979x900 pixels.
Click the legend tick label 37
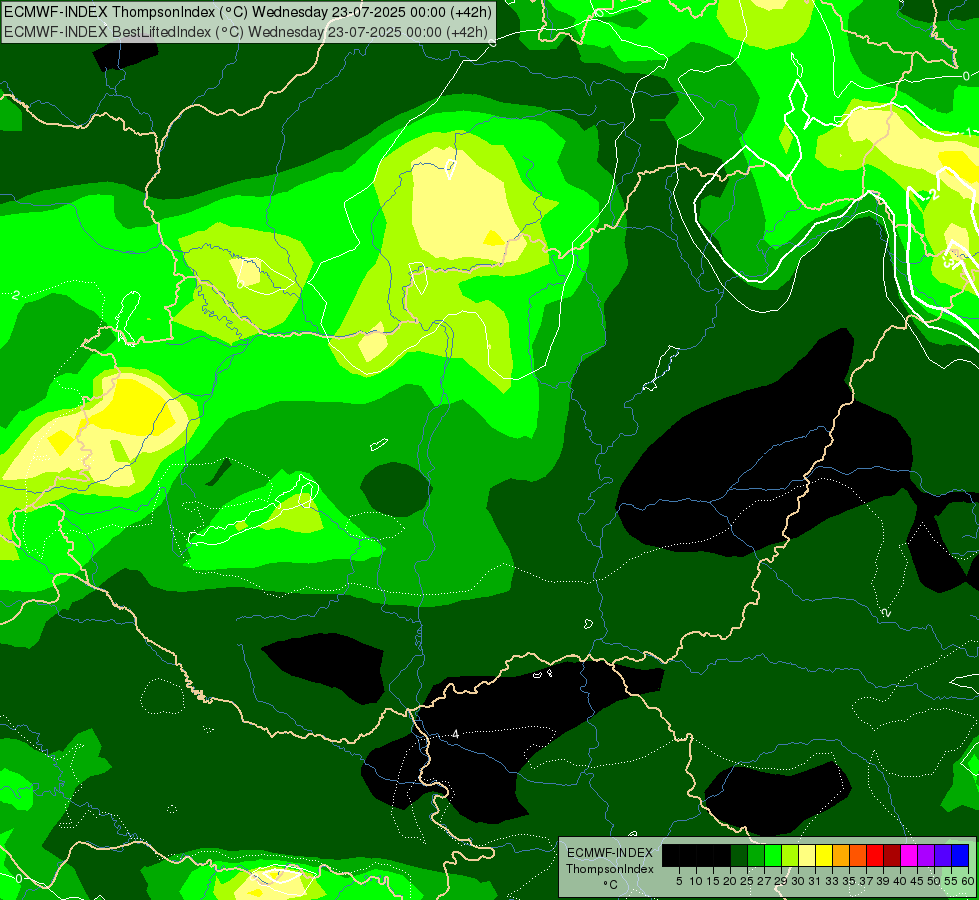pyautogui.click(x=867, y=881)
